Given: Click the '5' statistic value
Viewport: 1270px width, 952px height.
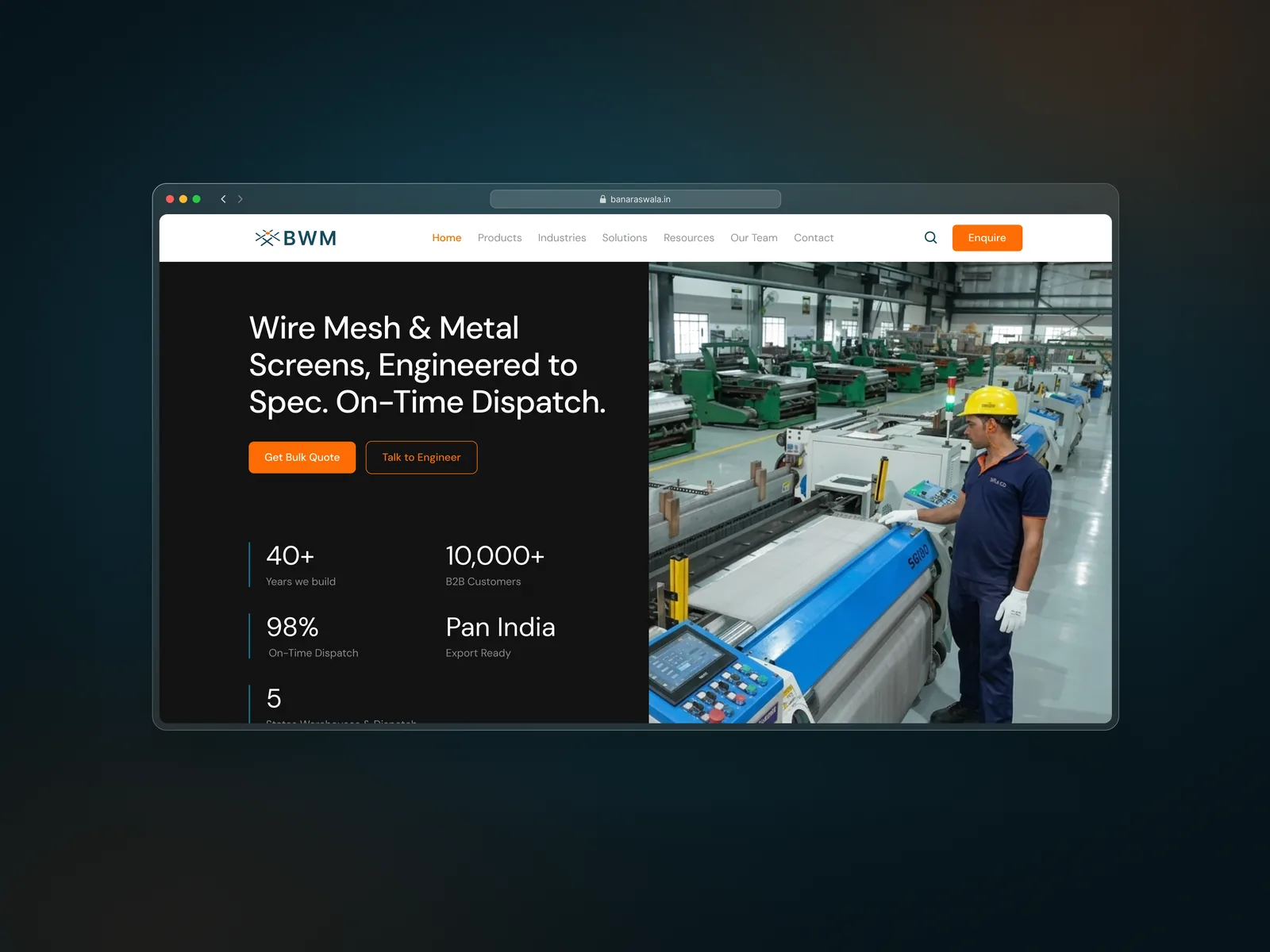Looking at the screenshot, I should [x=274, y=699].
